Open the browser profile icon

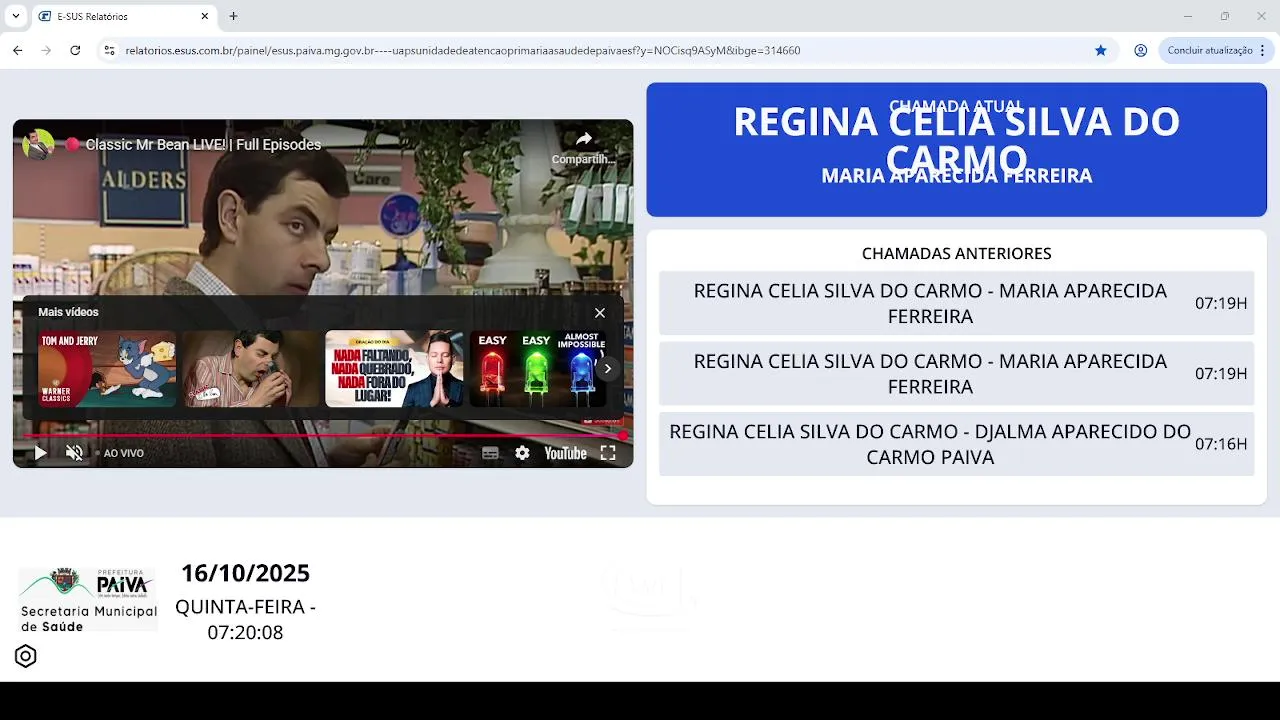(x=1141, y=50)
